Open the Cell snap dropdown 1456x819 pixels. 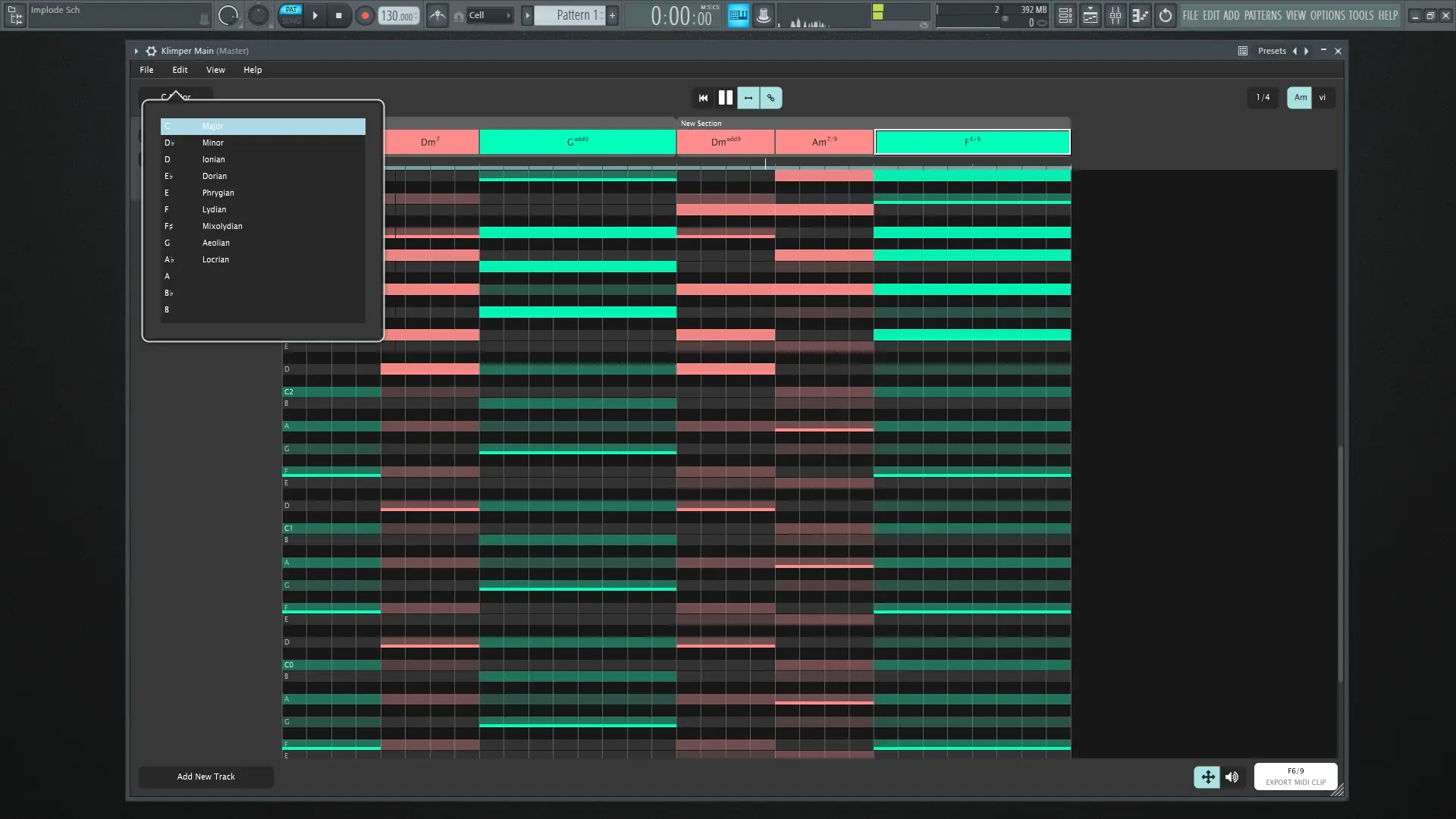tap(489, 15)
